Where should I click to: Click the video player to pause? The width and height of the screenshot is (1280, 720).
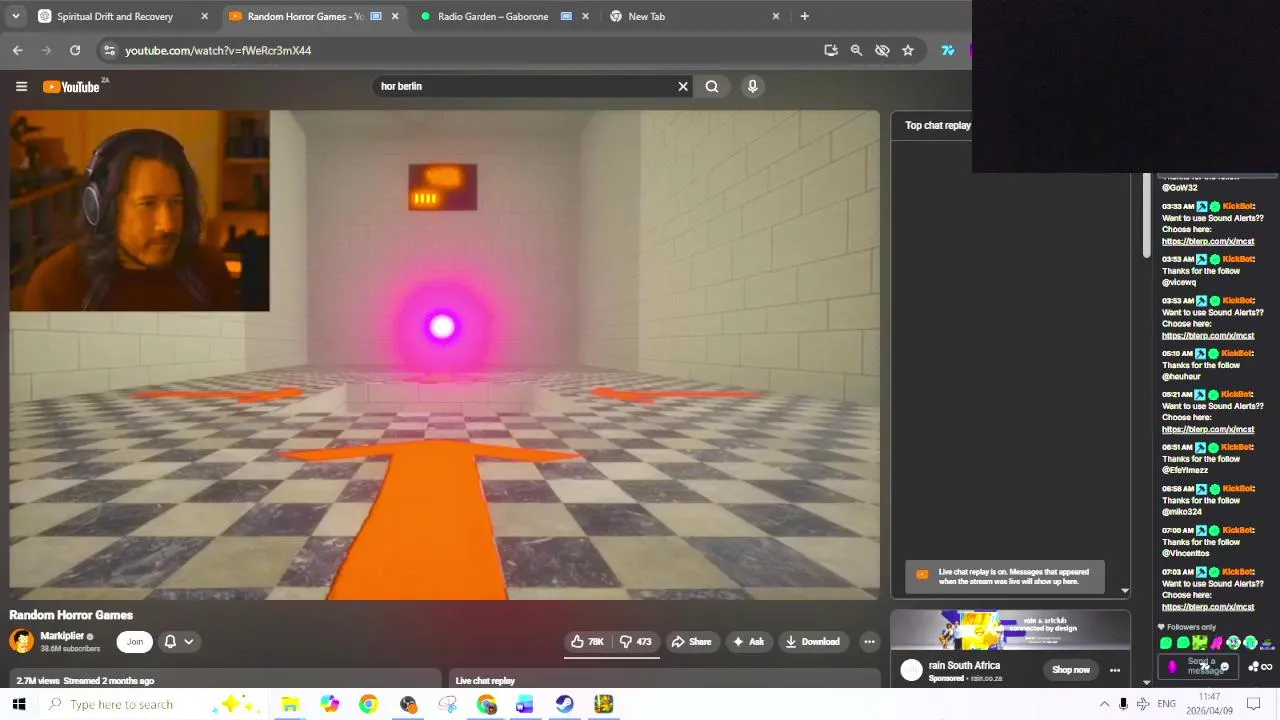(x=445, y=355)
